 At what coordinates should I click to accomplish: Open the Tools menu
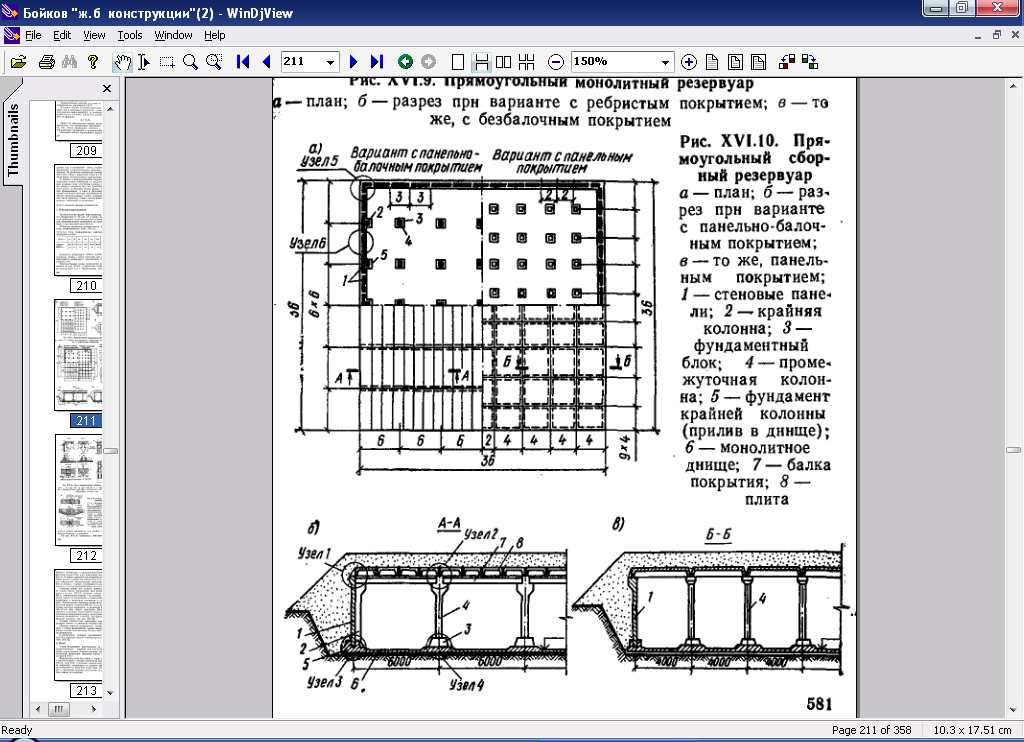tap(129, 35)
